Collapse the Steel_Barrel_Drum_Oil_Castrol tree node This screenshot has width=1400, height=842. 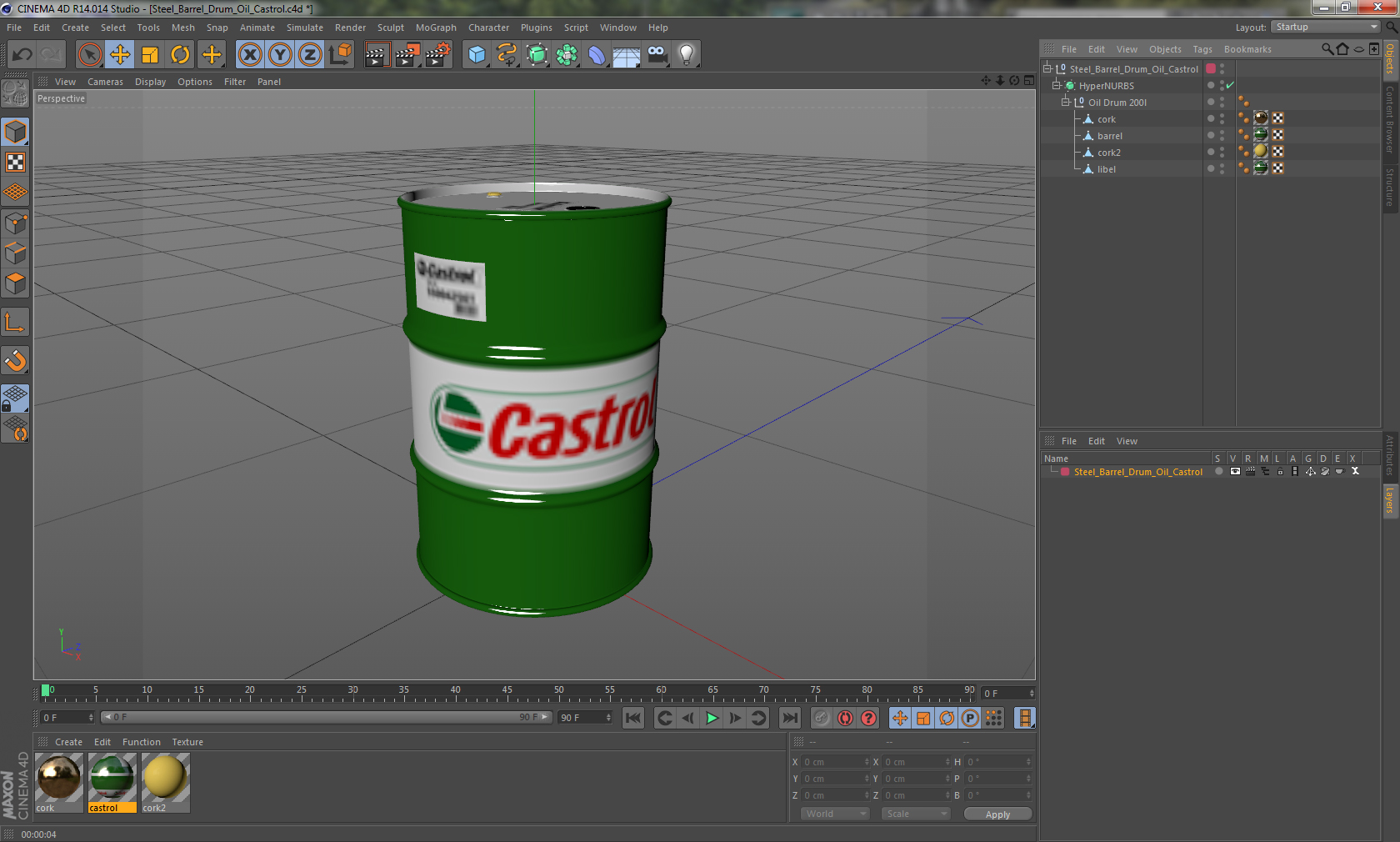click(1047, 69)
